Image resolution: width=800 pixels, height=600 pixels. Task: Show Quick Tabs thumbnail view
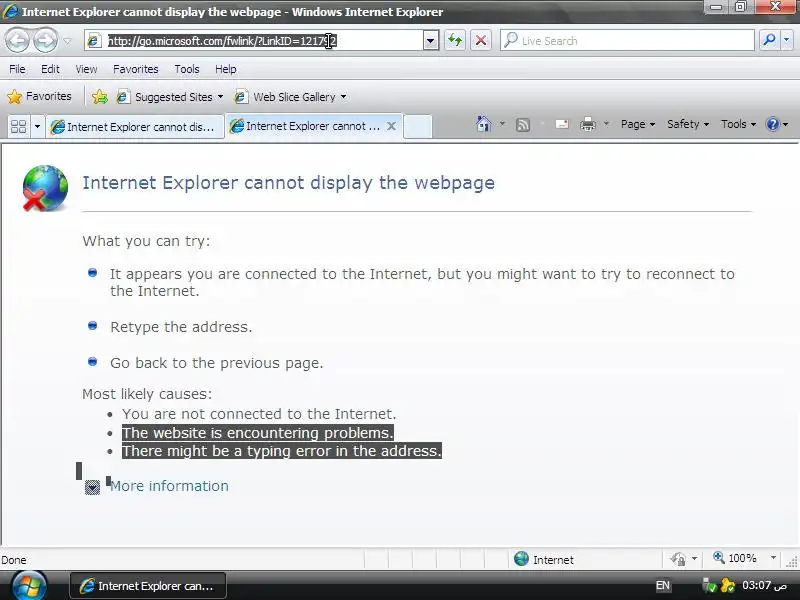tap(18, 126)
